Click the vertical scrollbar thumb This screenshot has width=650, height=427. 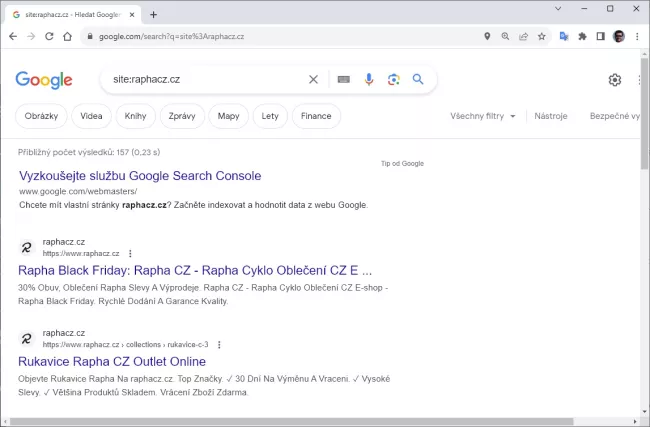coord(644,113)
